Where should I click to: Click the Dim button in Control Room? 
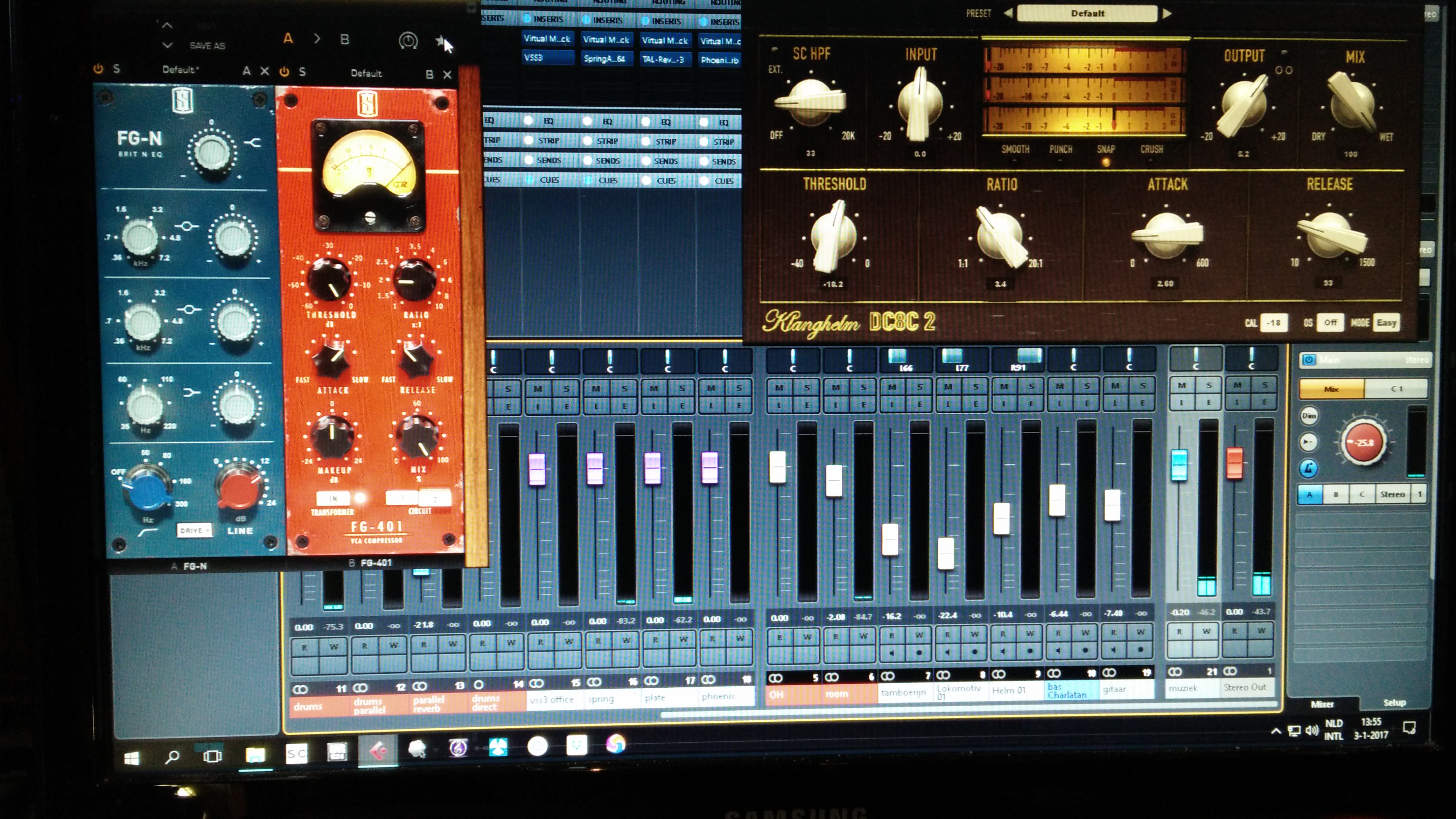pyautogui.click(x=1309, y=416)
